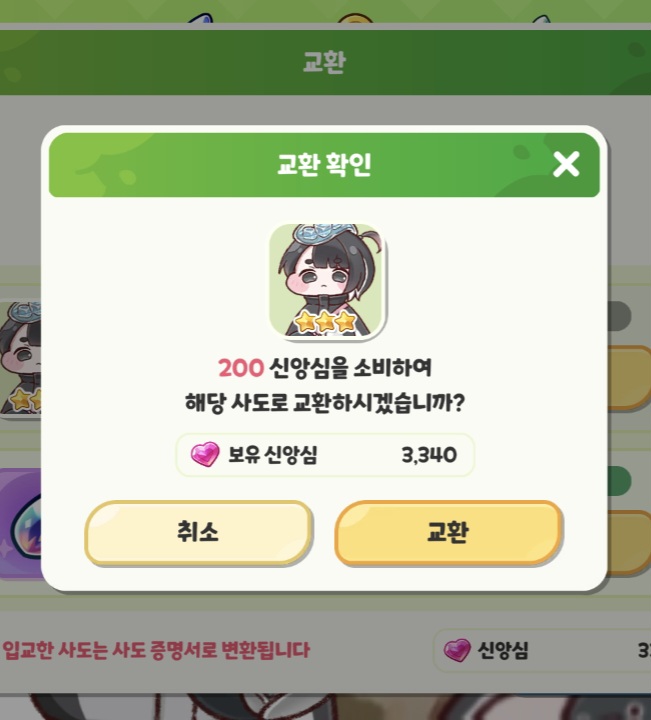Viewport: 651px width, 720px height.
Task: Click the dimmed gray pill at right edge
Action: tap(619, 316)
